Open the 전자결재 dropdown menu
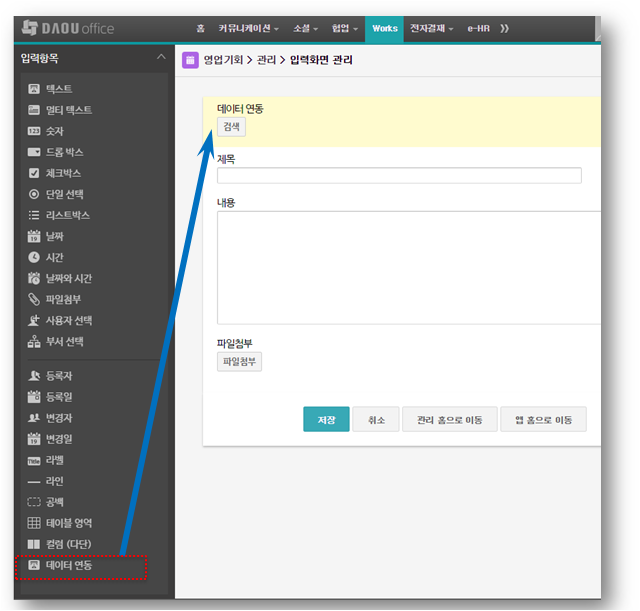The height and width of the screenshot is (611, 640). (x=431, y=29)
